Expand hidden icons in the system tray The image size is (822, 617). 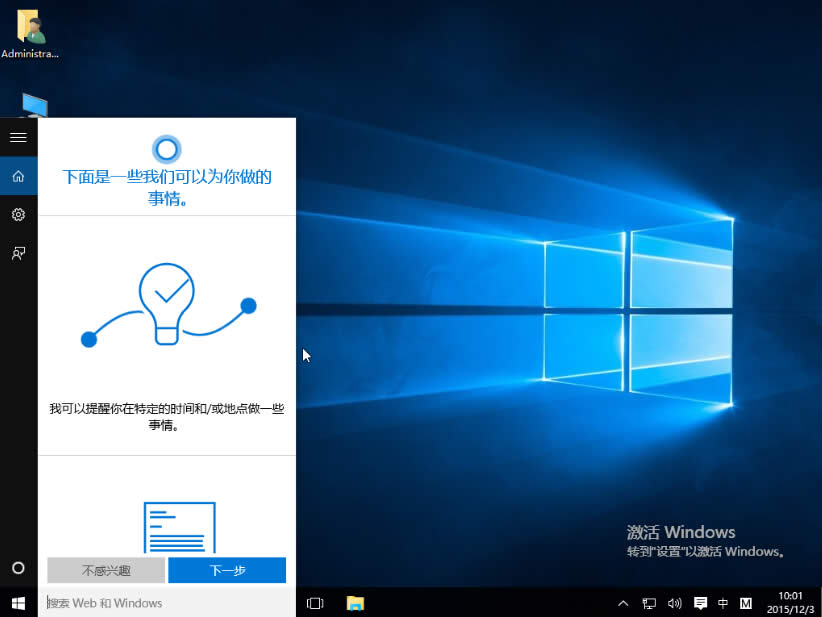(x=623, y=603)
